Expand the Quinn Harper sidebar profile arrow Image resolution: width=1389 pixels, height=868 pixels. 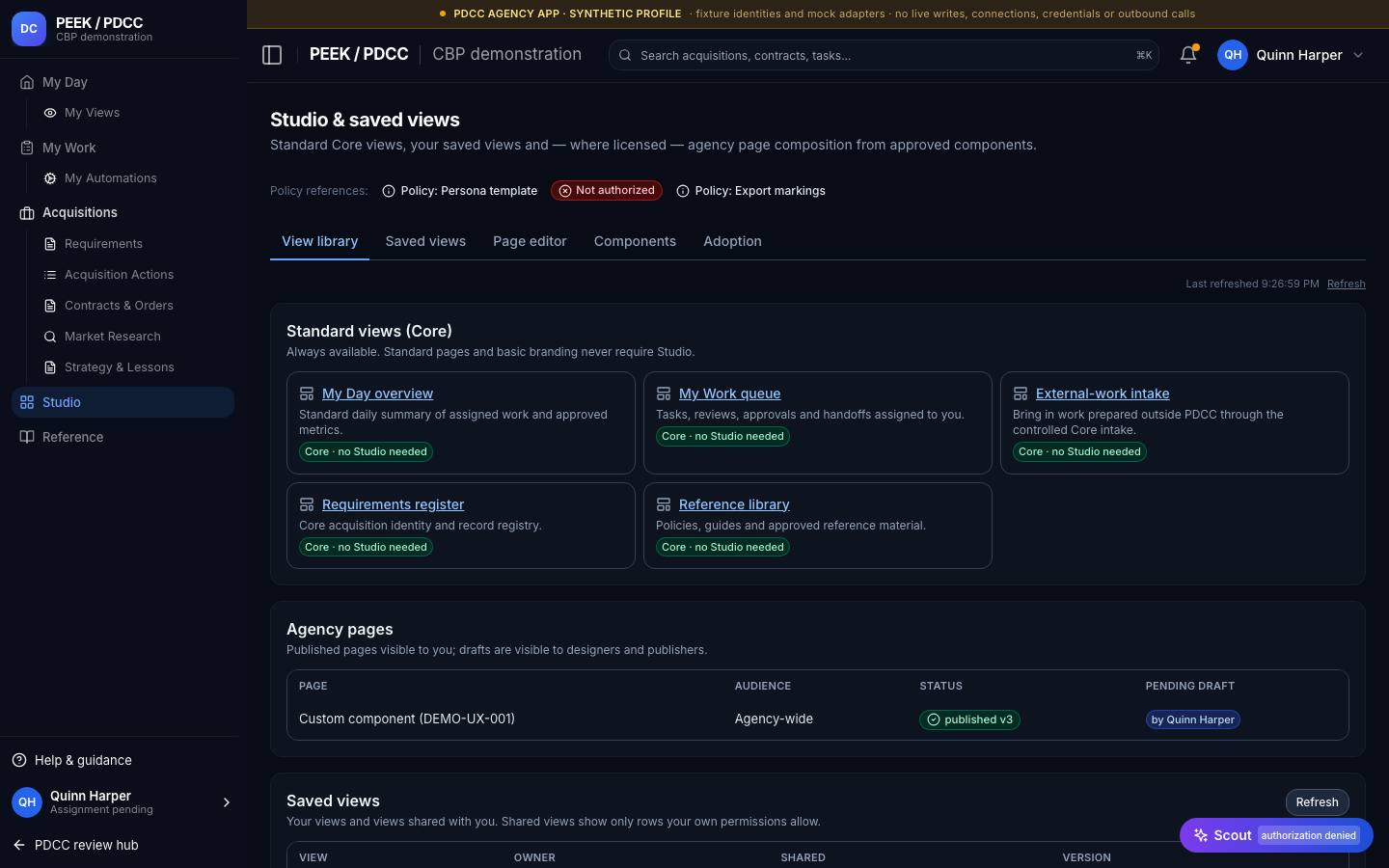point(227,802)
